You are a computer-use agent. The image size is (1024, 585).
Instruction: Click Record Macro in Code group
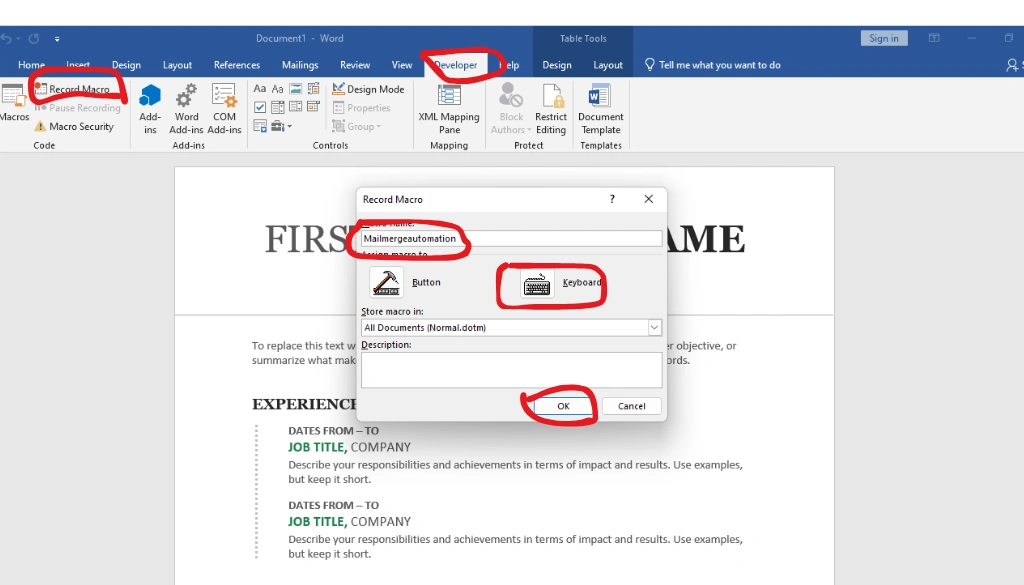(73, 89)
